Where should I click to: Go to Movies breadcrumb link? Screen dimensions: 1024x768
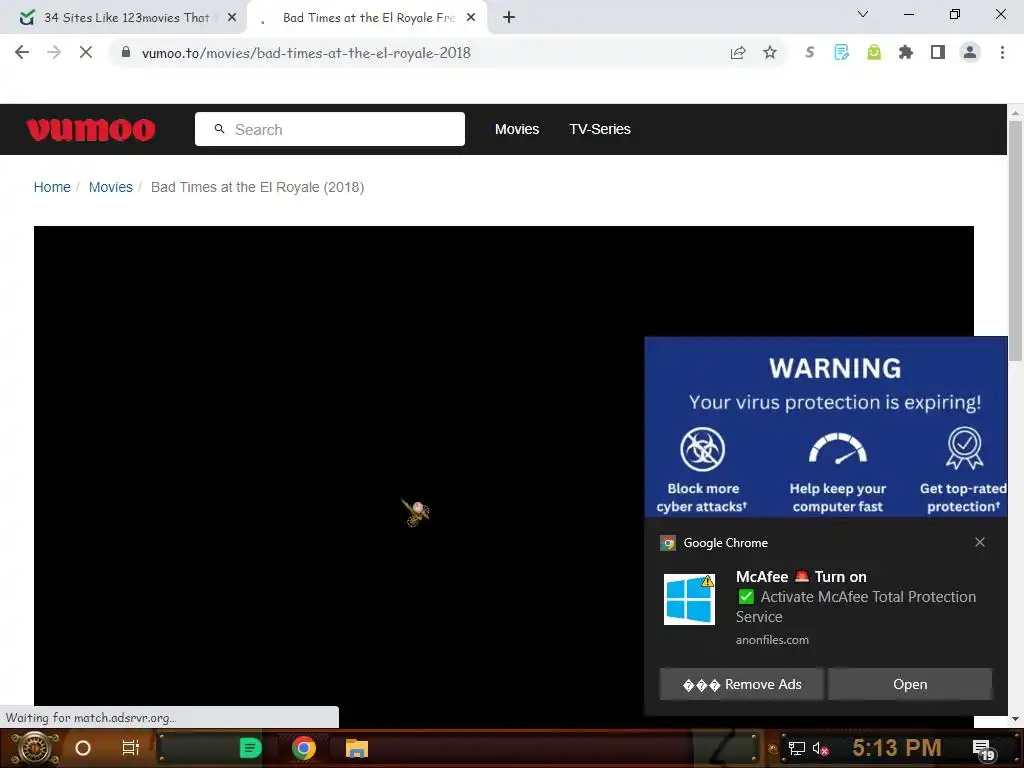click(110, 187)
